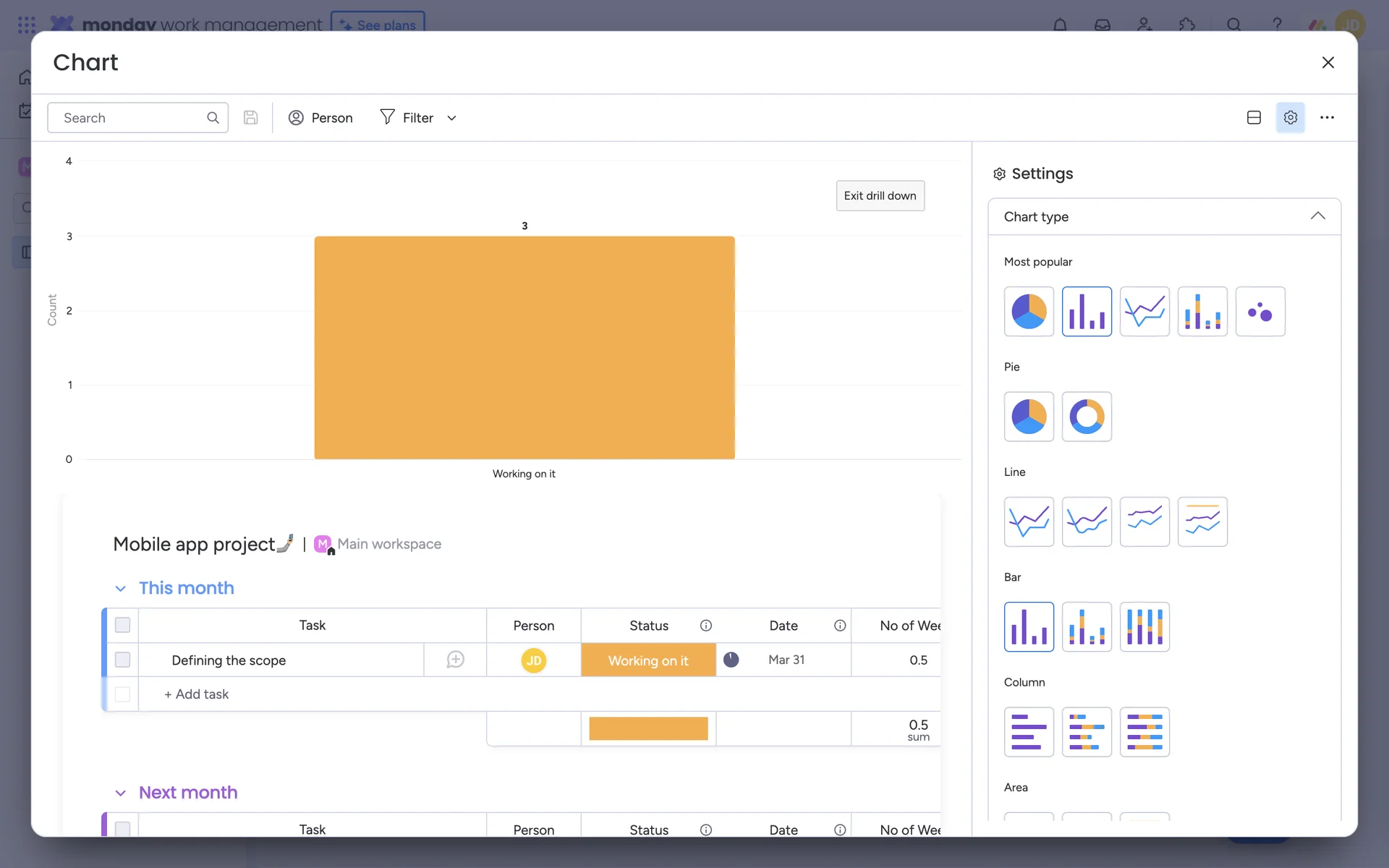Screen dimensions: 1389x868
Task: Collapse the This month group
Action: pyautogui.click(x=121, y=589)
